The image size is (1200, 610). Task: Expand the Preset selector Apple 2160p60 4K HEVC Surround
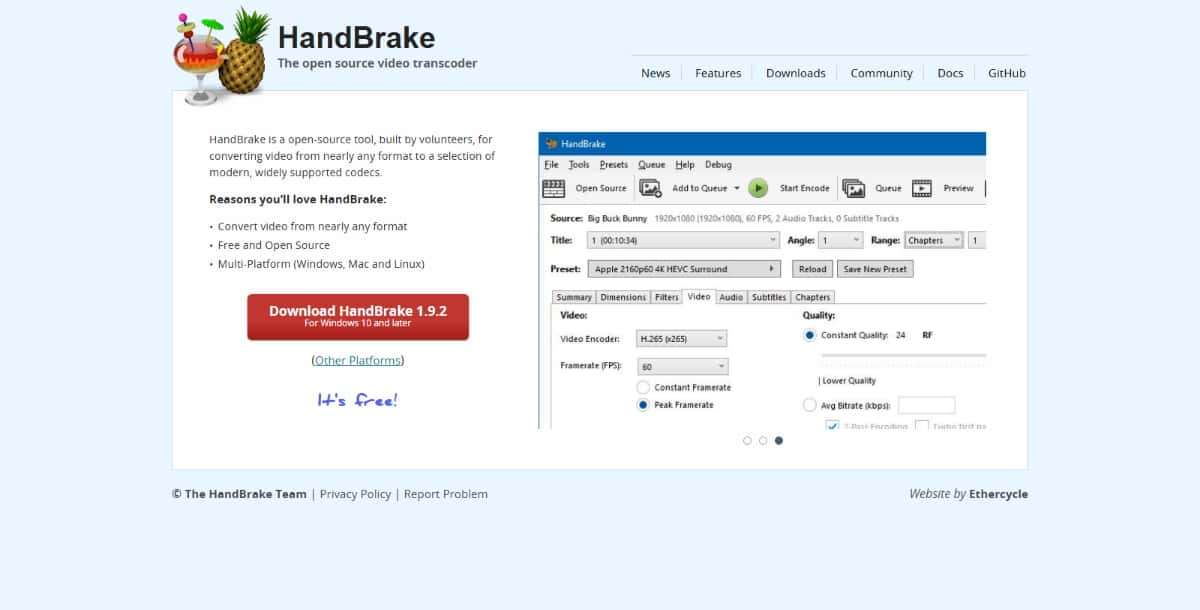685,269
